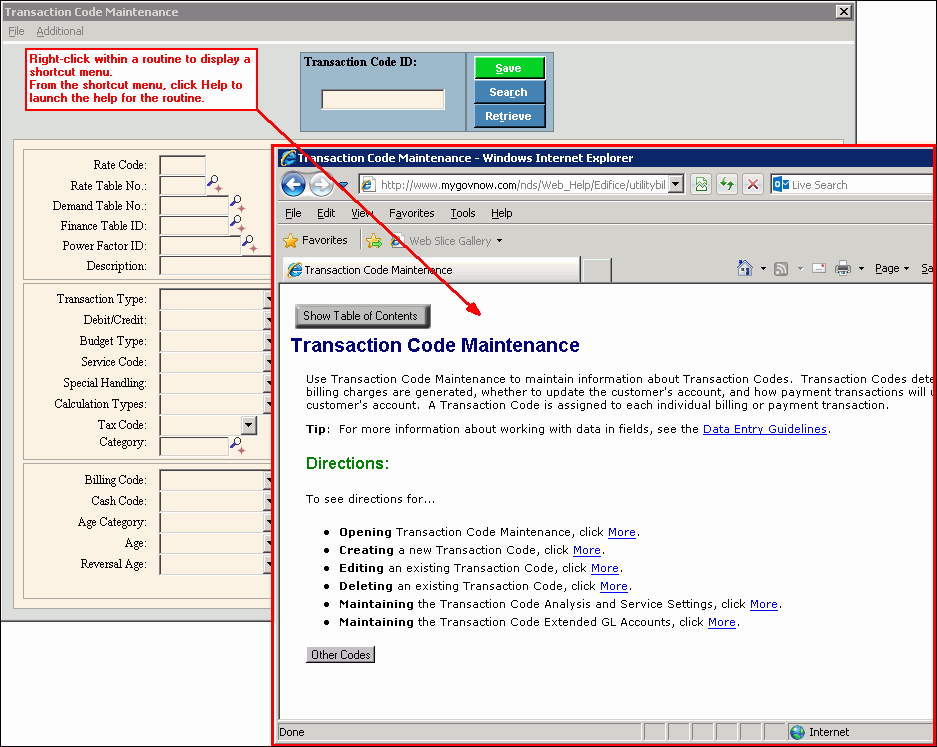Click the lookup icon beside Demand Table No.
This screenshot has width=937, height=747.
point(238,203)
